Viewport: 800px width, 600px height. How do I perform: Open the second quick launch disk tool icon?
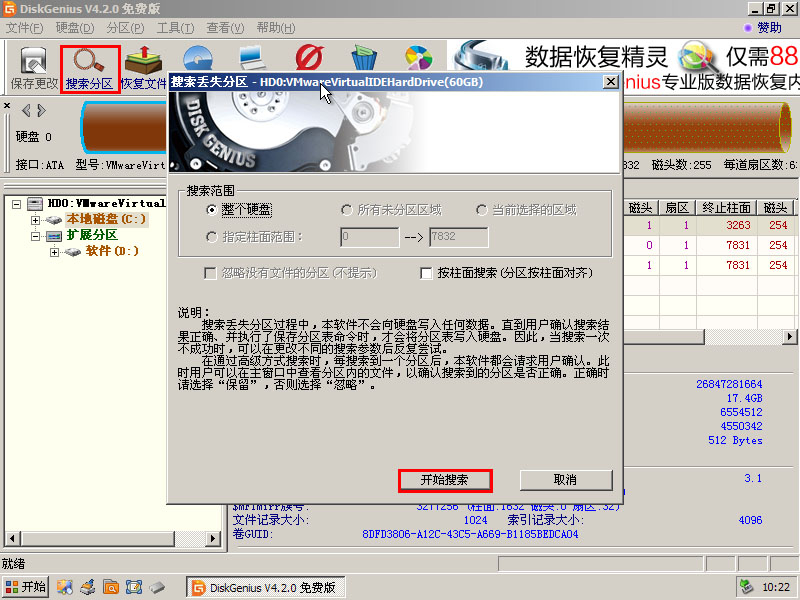(x=88, y=587)
